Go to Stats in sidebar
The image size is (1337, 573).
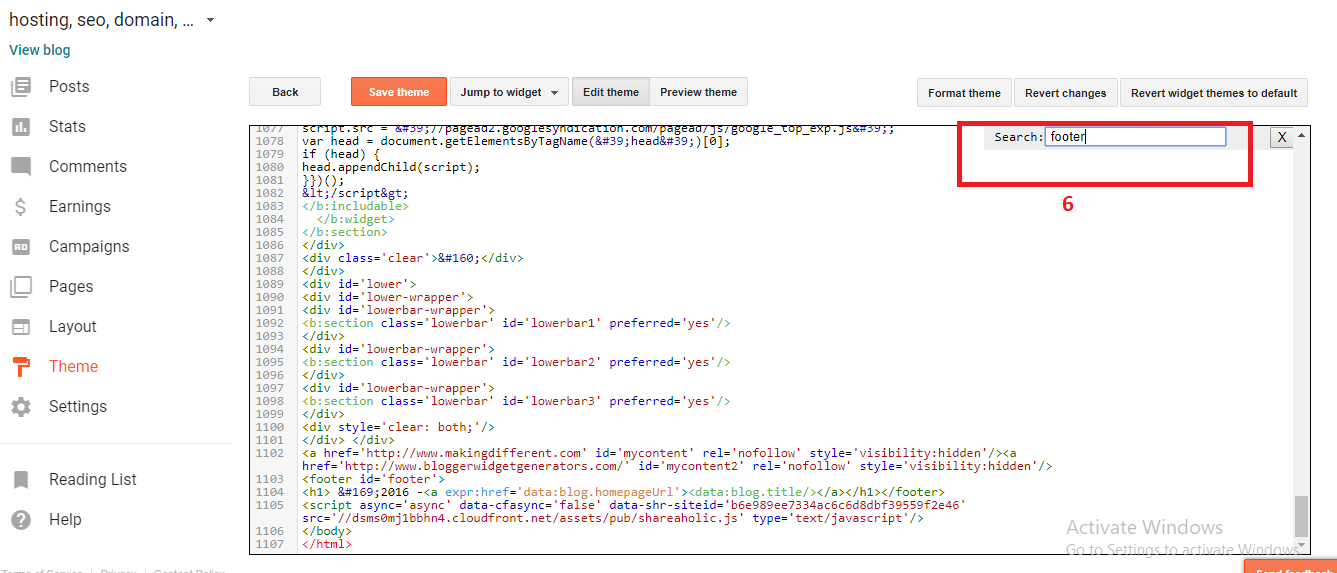pos(67,127)
